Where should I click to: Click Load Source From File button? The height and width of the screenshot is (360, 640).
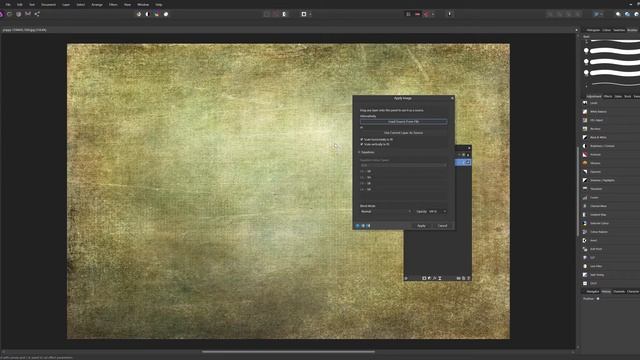pos(403,122)
